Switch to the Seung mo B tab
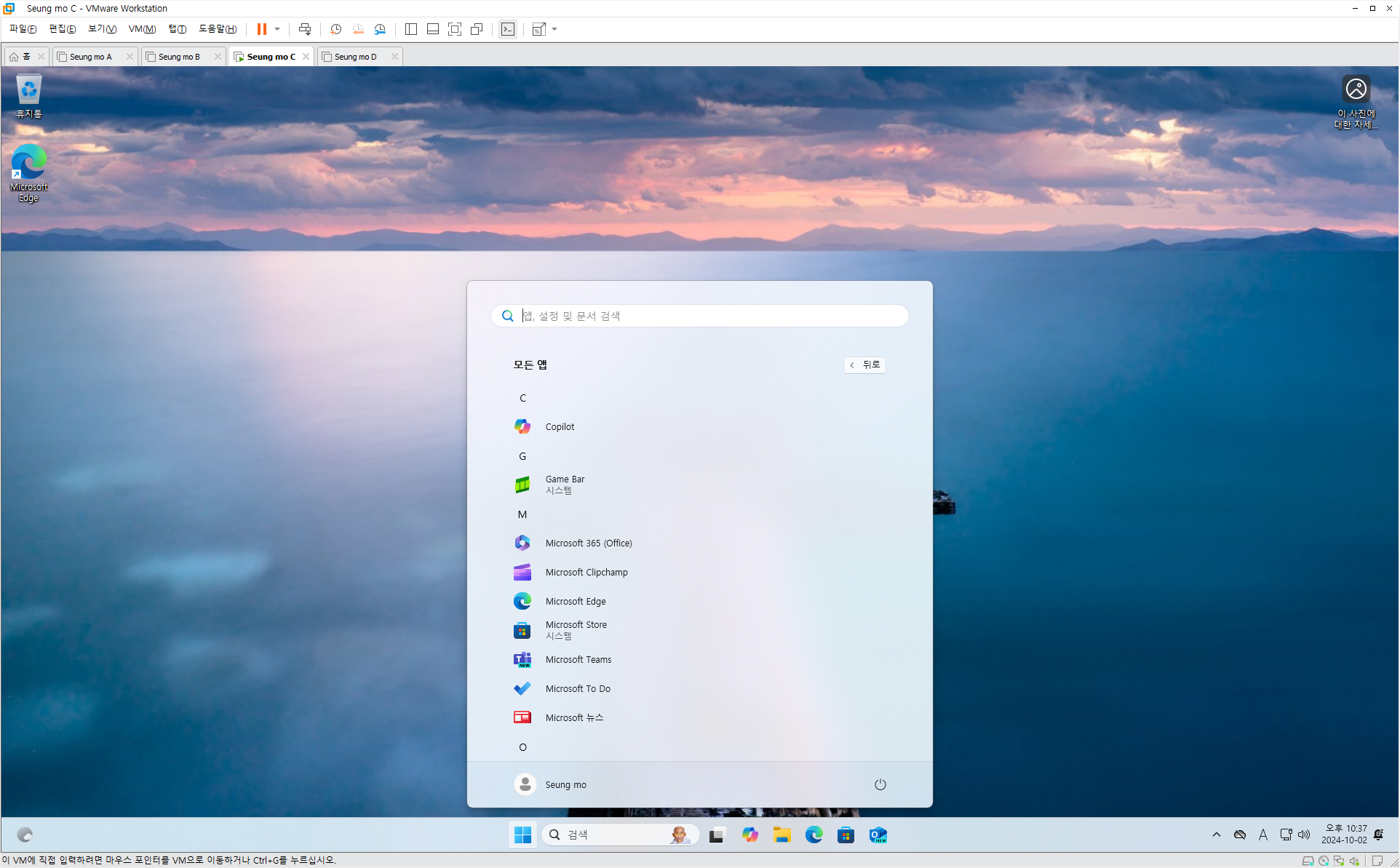Viewport: 1400px width, 868px height. 178,56
